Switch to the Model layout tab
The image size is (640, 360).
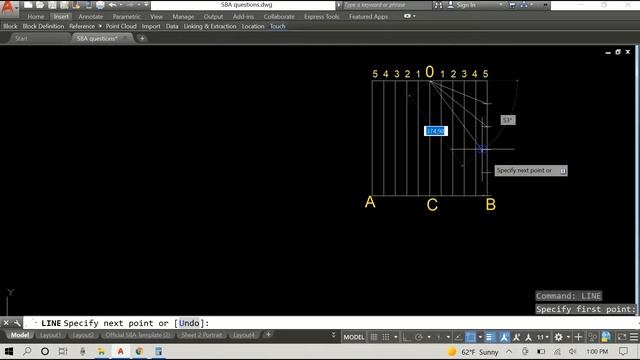(20, 335)
